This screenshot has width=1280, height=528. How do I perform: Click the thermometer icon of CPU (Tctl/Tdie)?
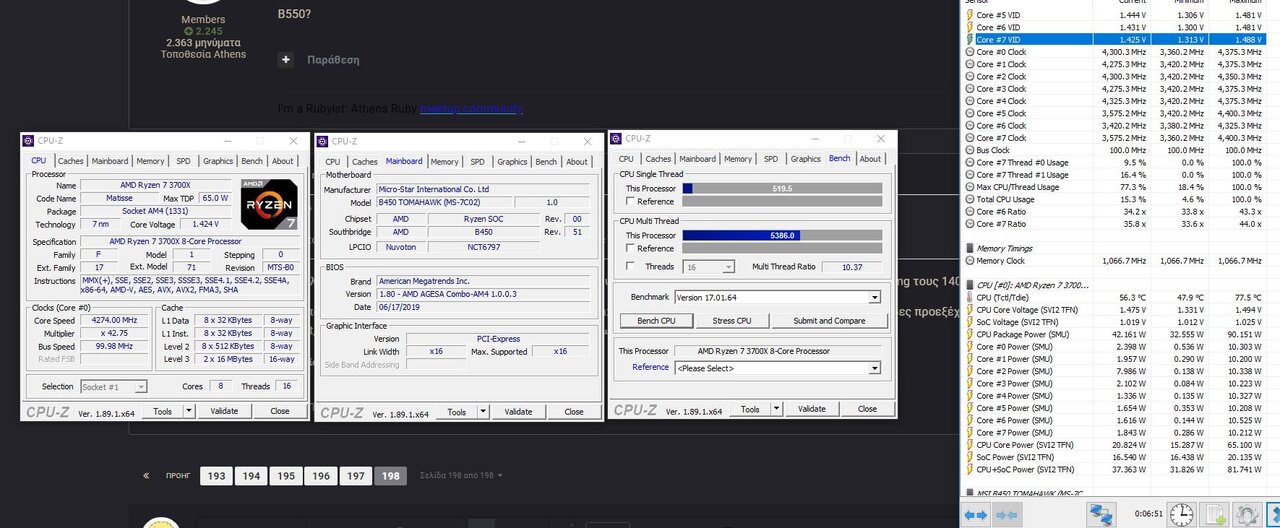coord(969,297)
